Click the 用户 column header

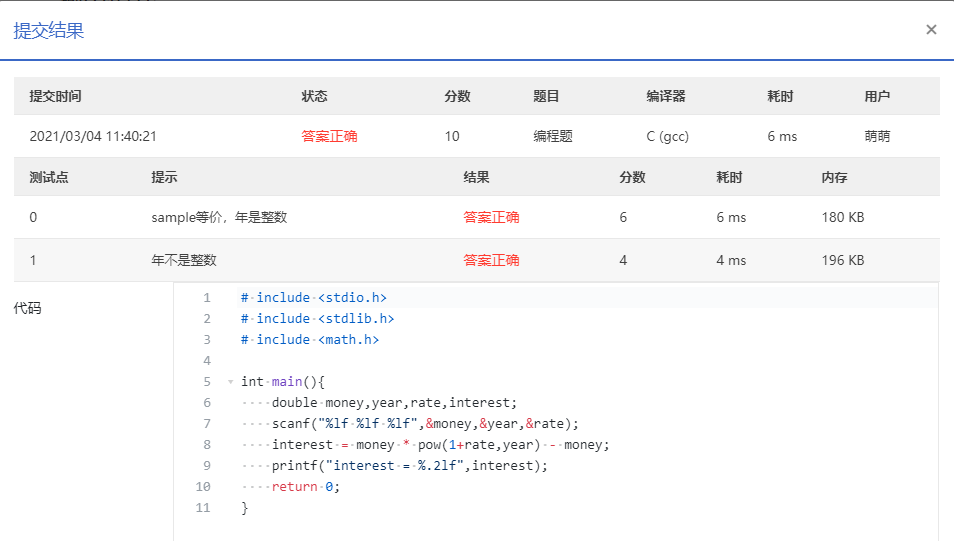point(877,96)
